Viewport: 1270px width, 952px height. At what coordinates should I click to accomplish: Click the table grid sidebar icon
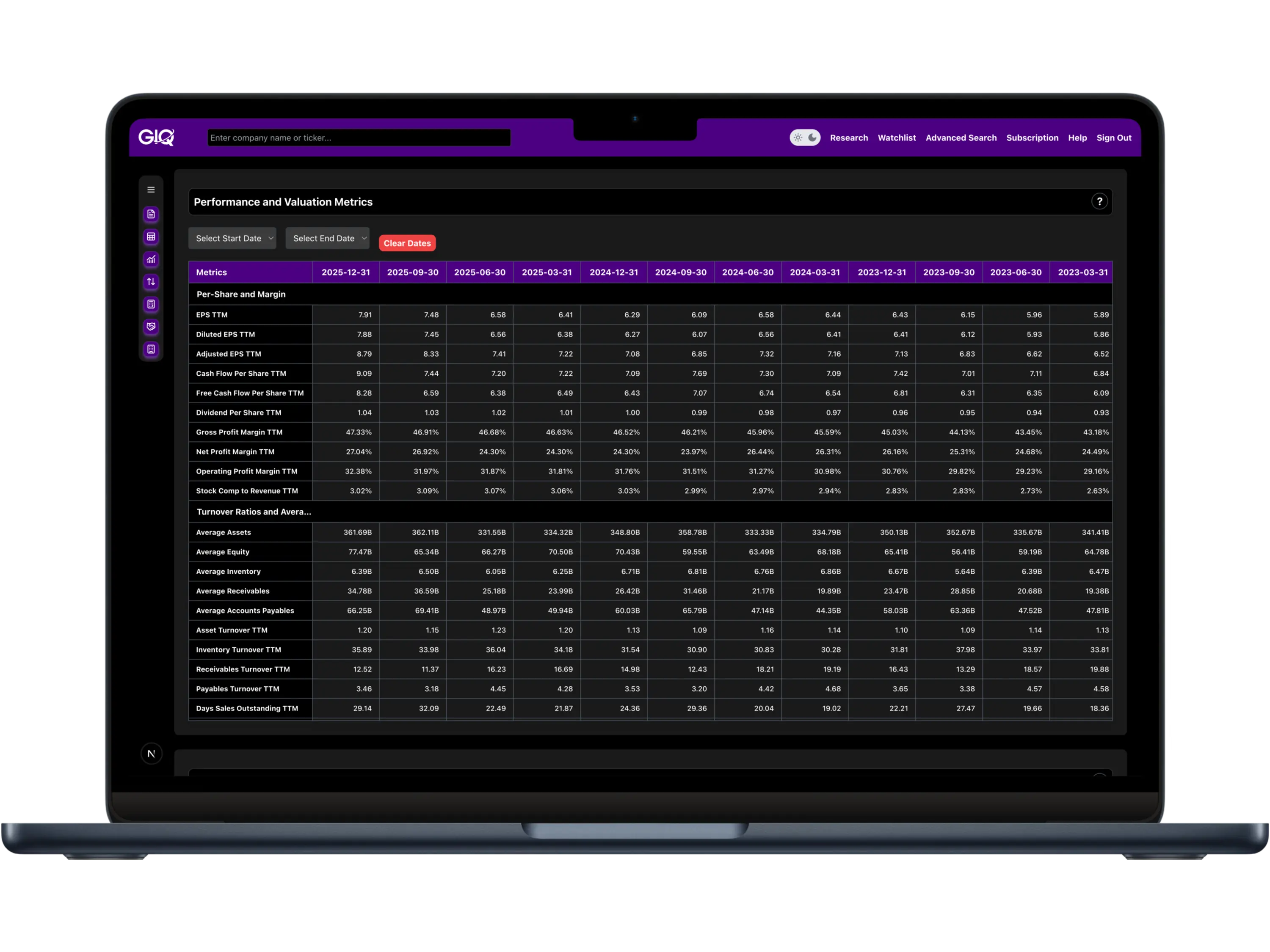pyautogui.click(x=151, y=237)
